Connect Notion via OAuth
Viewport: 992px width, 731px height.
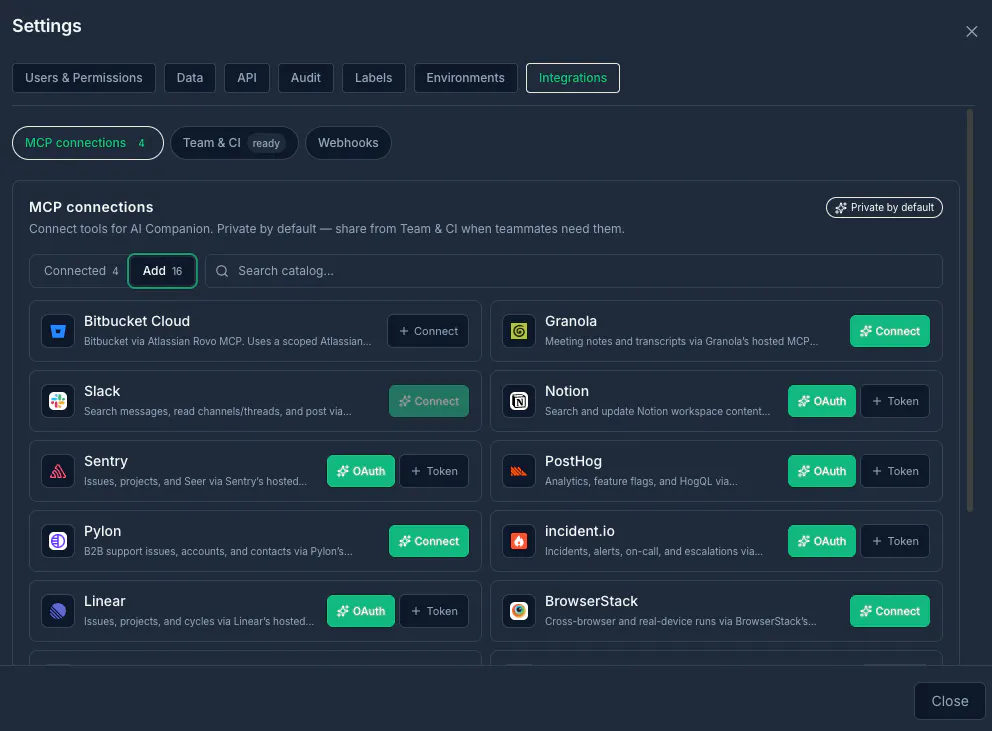[x=821, y=401]
